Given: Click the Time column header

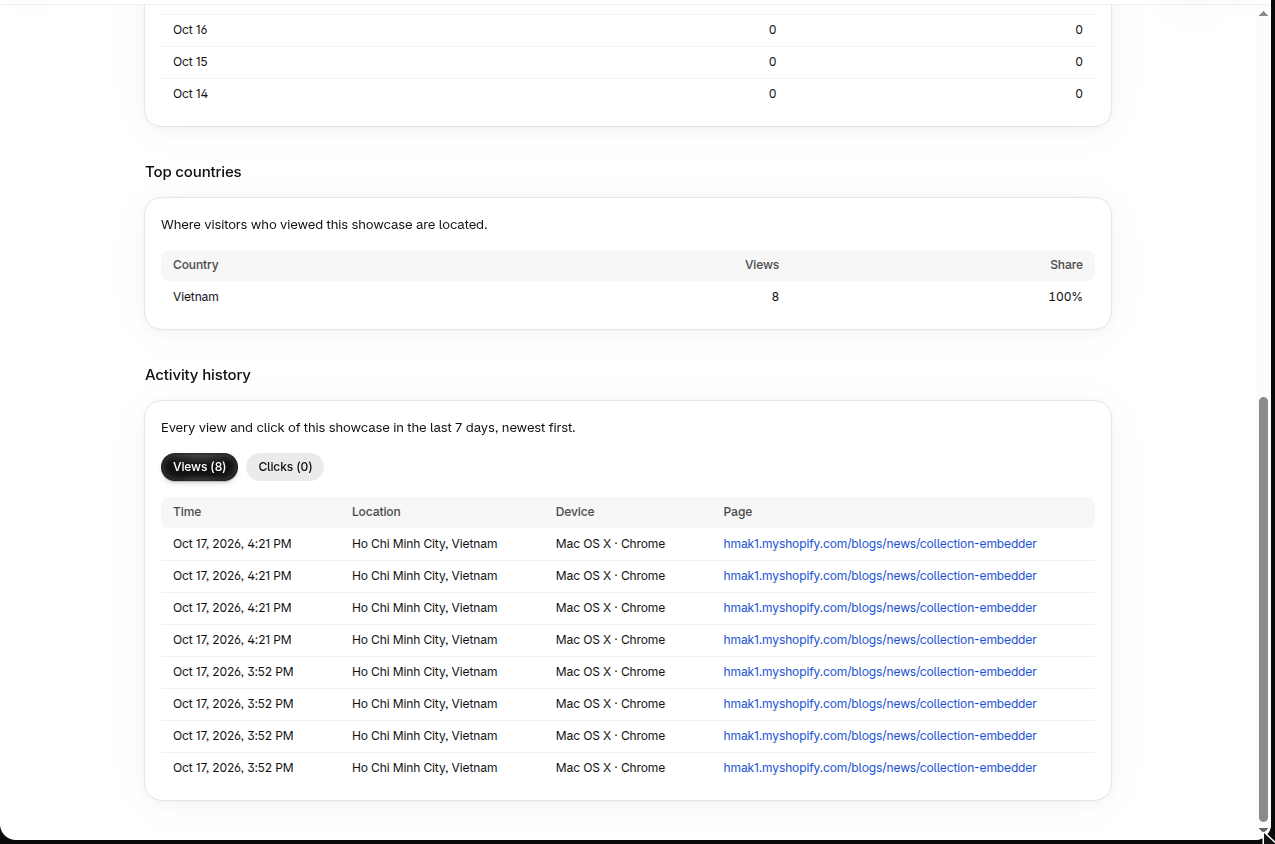Looking at the screenshot, I should click(x=187, y=512).
